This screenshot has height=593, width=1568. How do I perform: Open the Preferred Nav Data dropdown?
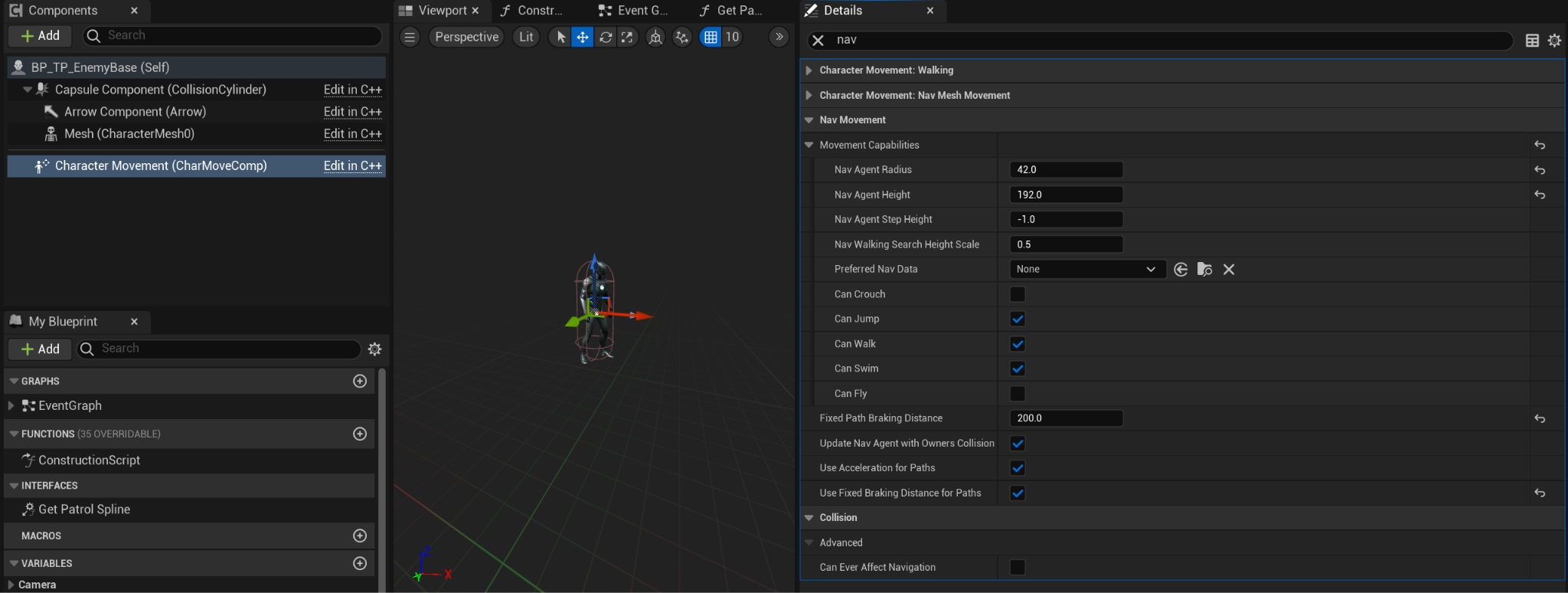point(1087,270)
